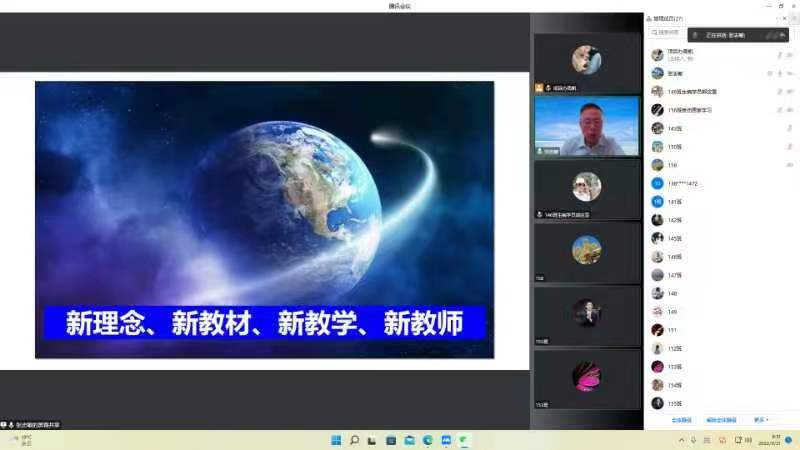Expand the 更多 dropdown below member list

pos(761,420)
